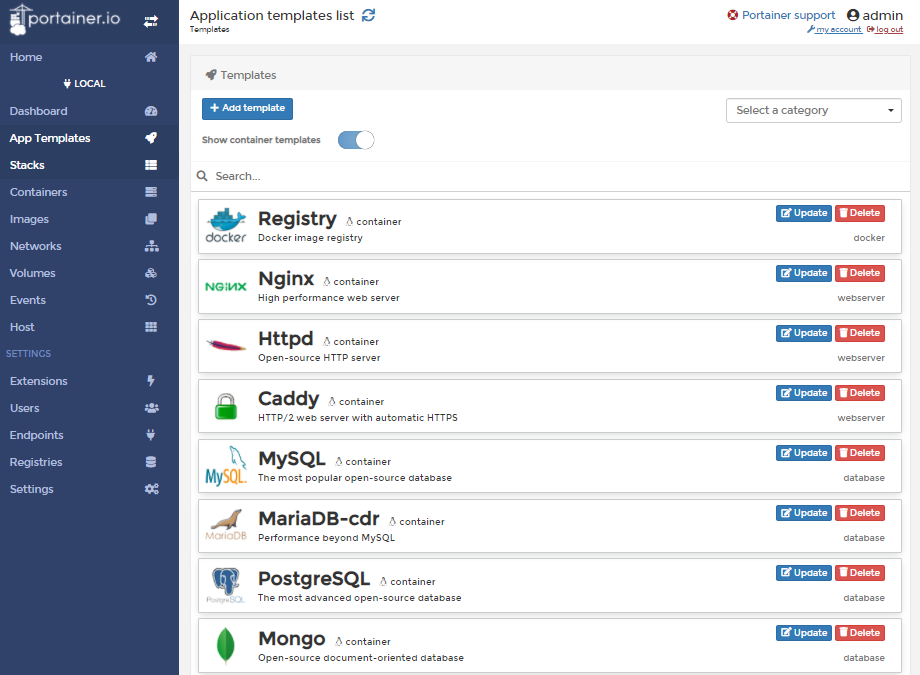Click the Add template button
Image resolution: width=920 pixels, height=675 pixels.
pyautogui.click(x=248, y=109)
